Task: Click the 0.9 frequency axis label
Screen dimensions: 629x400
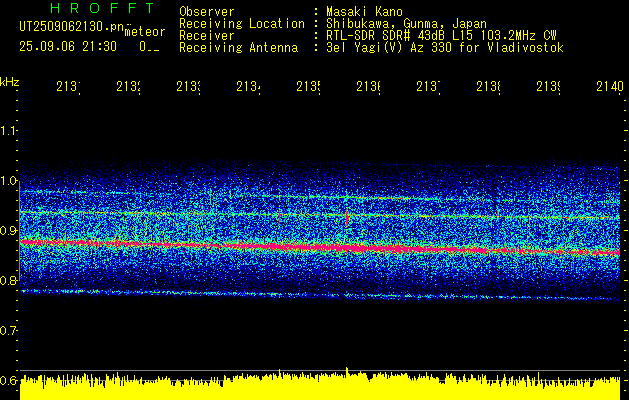Action: [8, 231]
